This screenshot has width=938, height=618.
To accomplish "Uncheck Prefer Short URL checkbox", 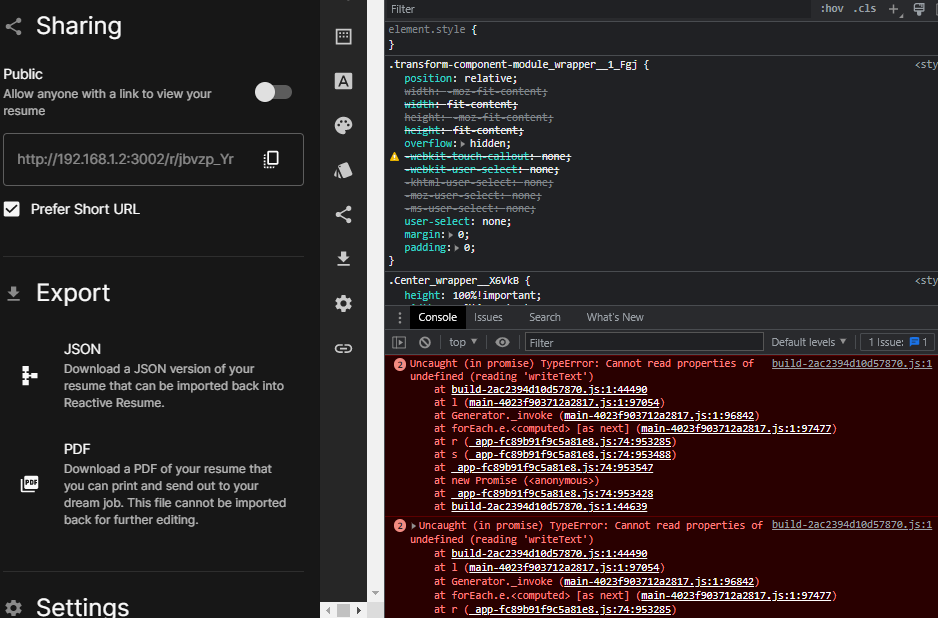I will click(12, 209).
